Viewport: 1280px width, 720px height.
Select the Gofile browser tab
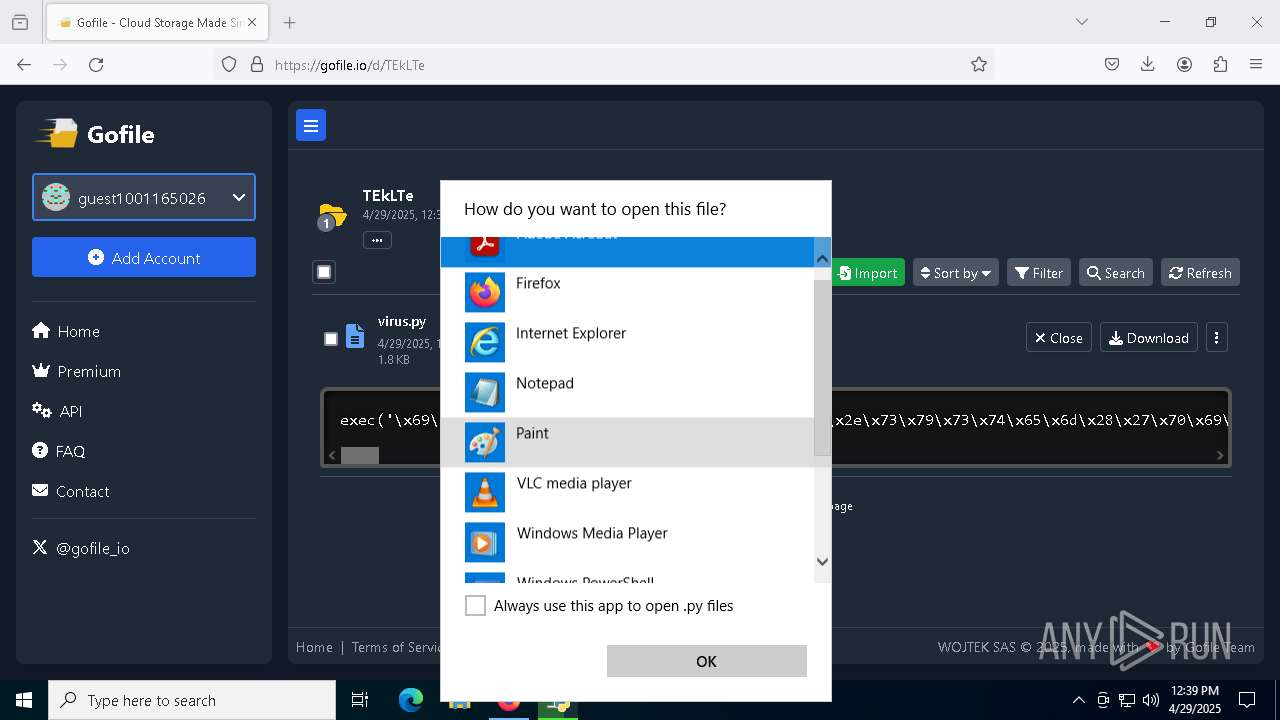pyautogui.click(x=157, y=22)
